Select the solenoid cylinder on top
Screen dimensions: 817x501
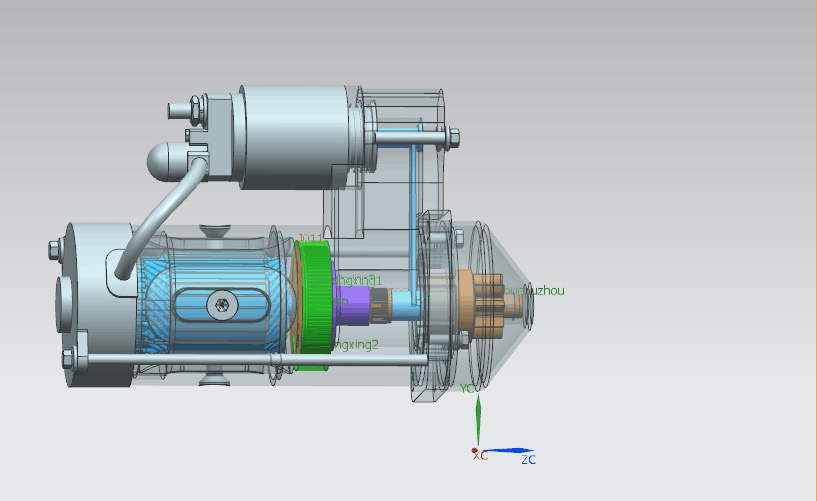pos(290,135)
